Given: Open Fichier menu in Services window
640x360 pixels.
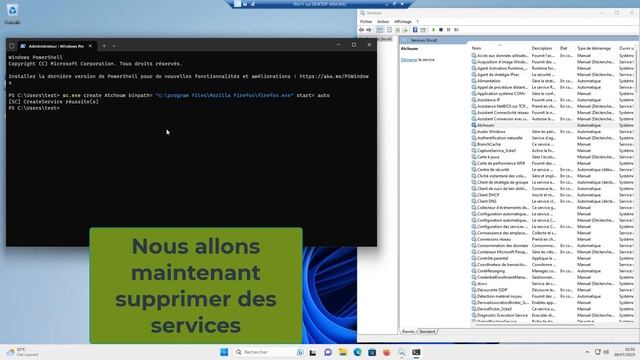Looking at the screenshot, I should 366,22.
